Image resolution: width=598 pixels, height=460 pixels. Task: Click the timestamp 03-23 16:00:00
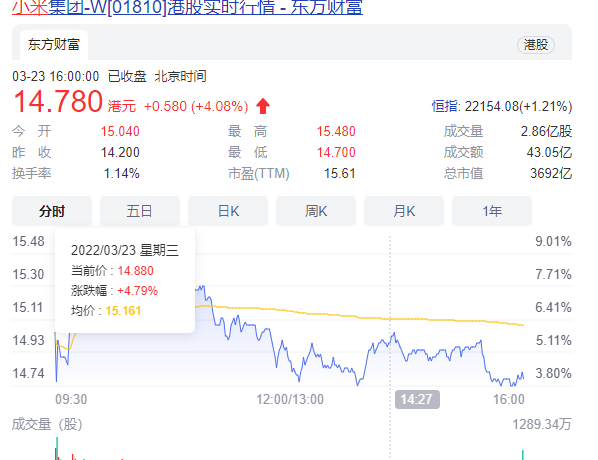tap(56, 76)
